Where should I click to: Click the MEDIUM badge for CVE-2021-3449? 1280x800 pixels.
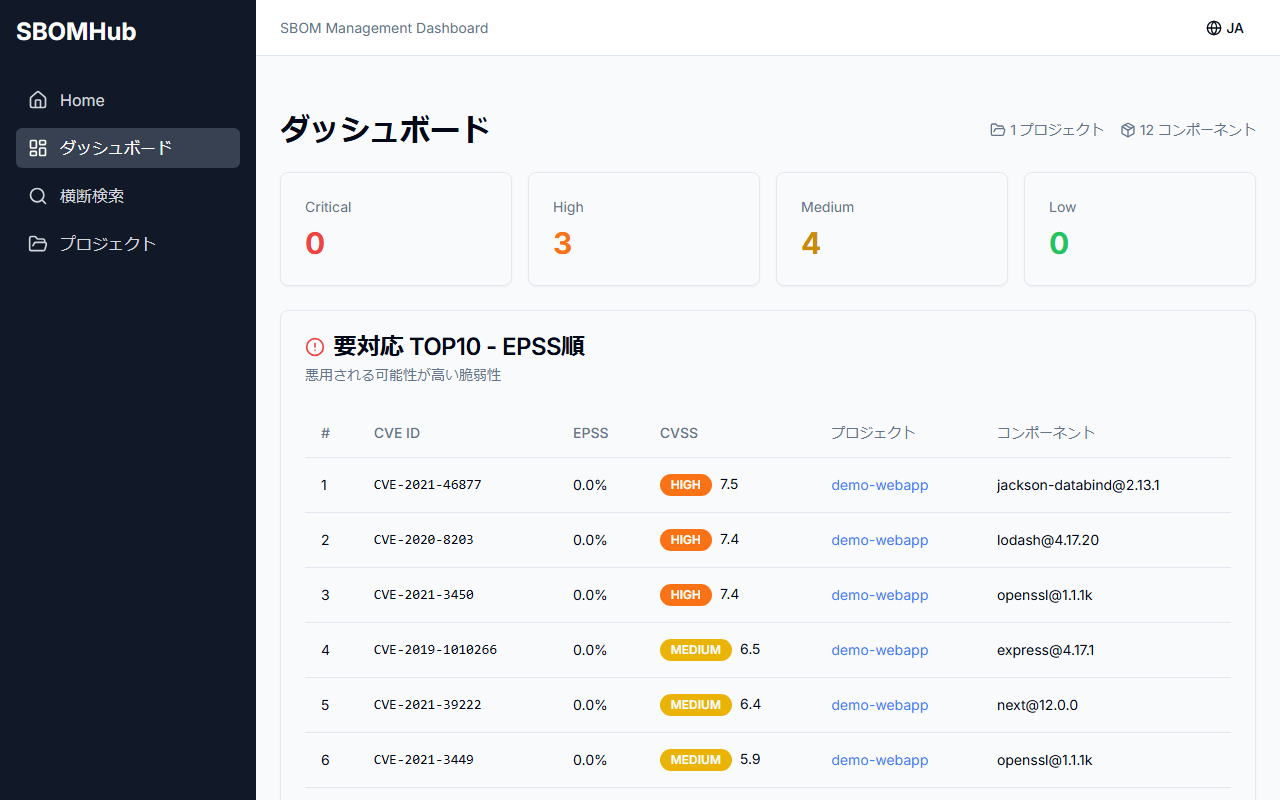point(696,760)
